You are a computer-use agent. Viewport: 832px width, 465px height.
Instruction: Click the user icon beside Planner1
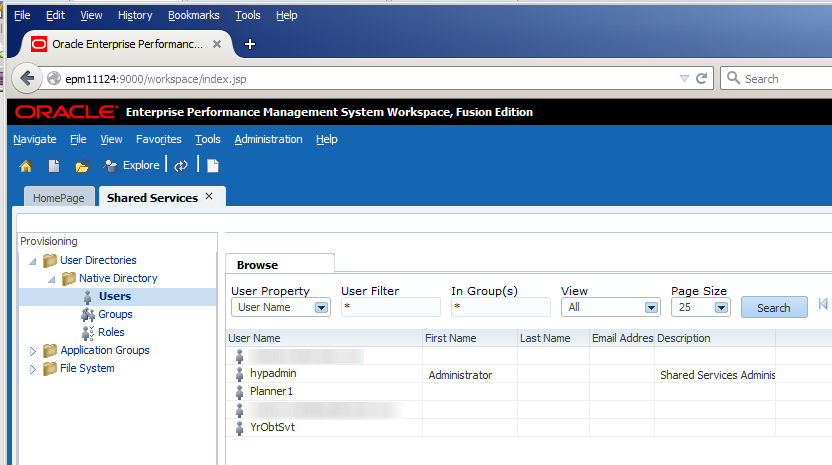239,392
